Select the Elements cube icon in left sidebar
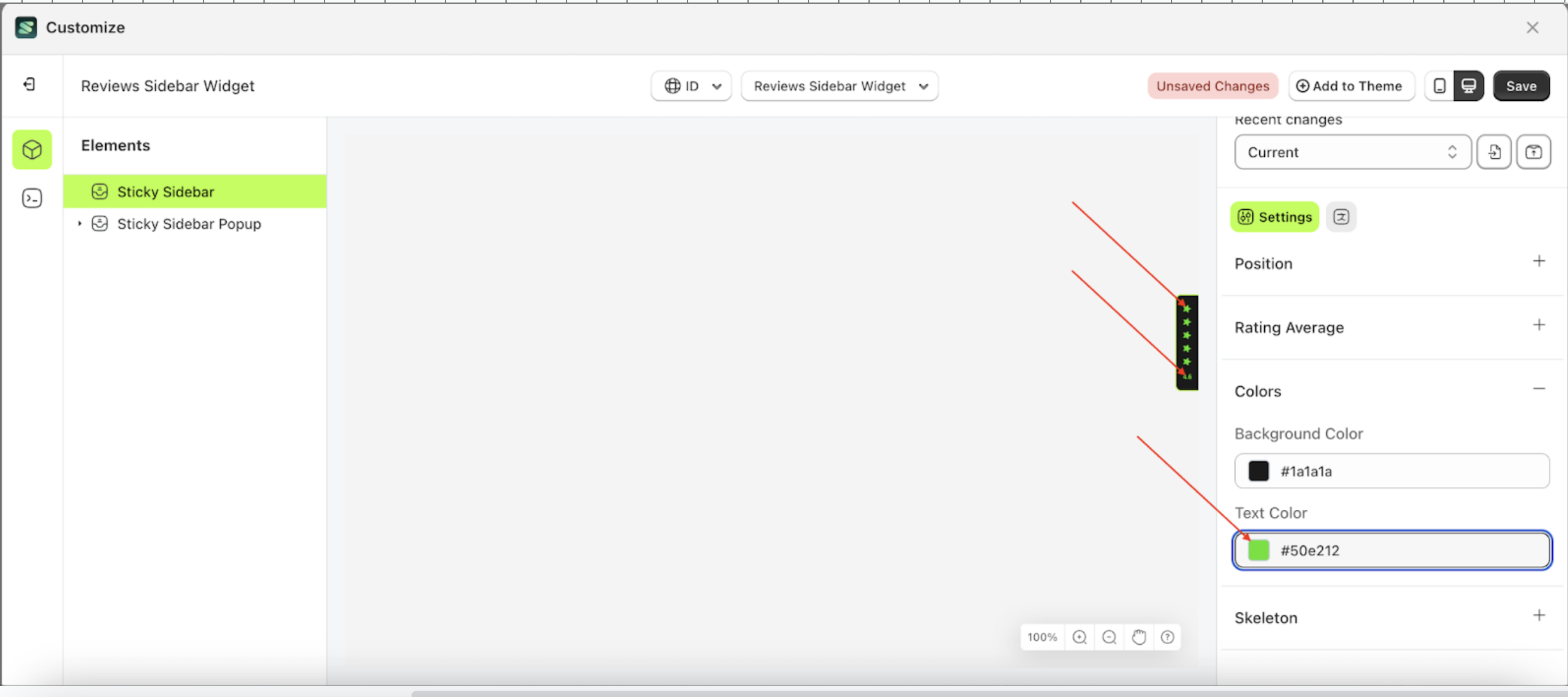 pyautogui.click(x=32, y=149)
